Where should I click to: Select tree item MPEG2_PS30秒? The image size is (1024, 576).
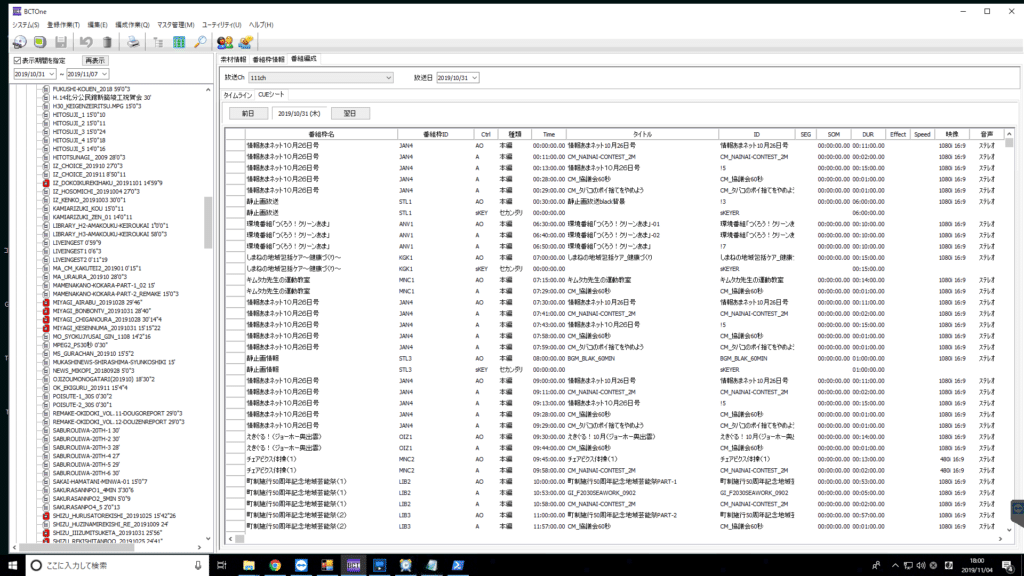click(80, 345)
